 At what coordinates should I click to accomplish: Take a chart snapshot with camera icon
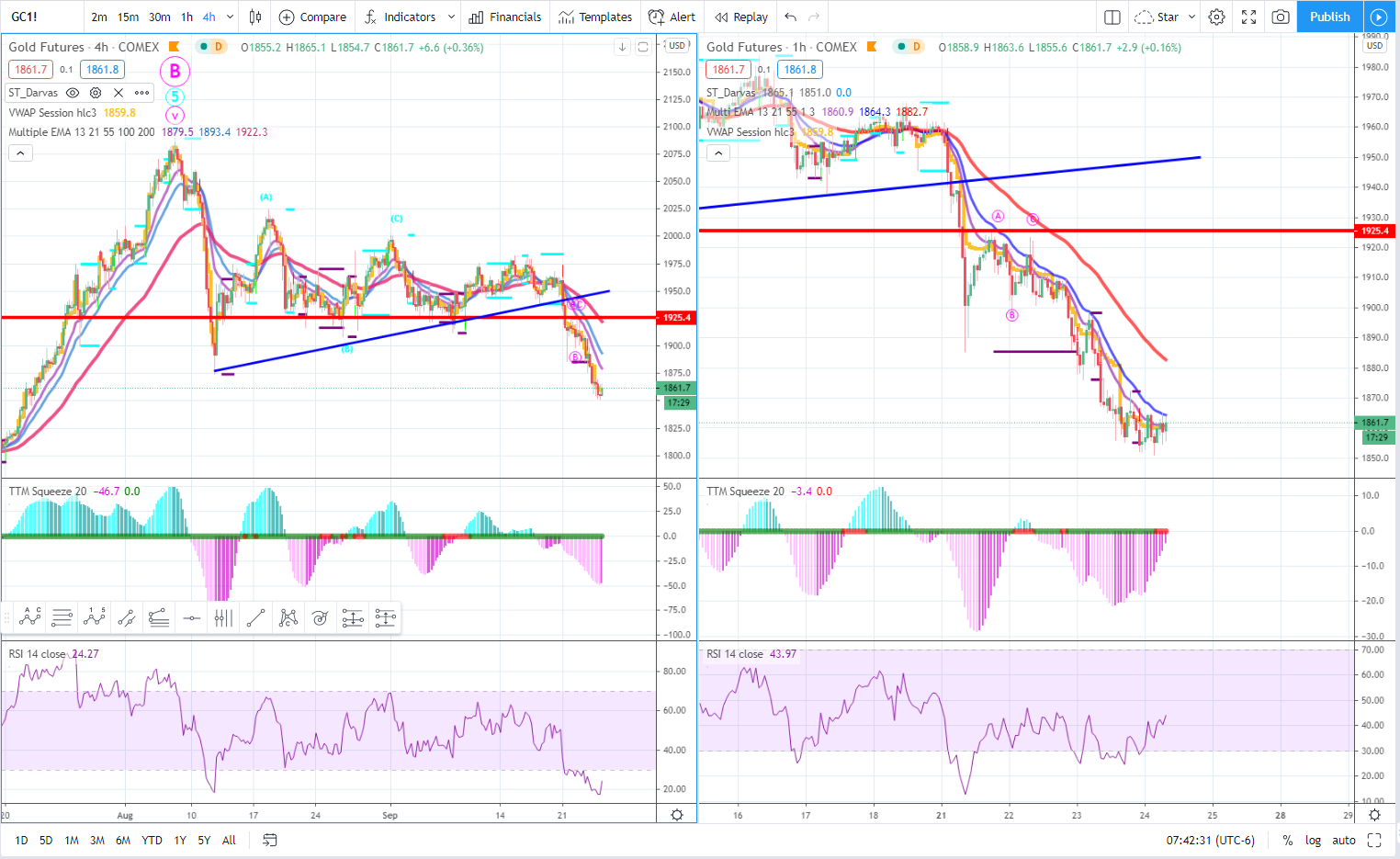(x=1281, y=17)
